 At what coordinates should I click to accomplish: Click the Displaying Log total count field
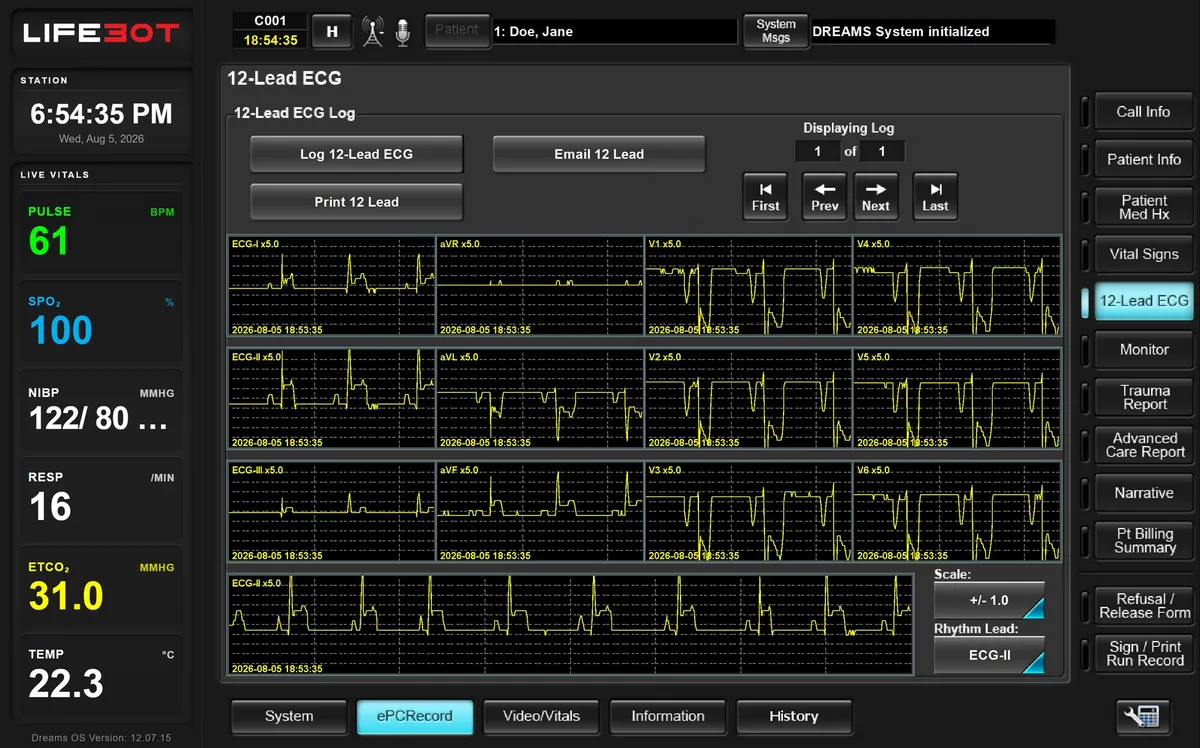pyautogui.click(x=882, y=151)
